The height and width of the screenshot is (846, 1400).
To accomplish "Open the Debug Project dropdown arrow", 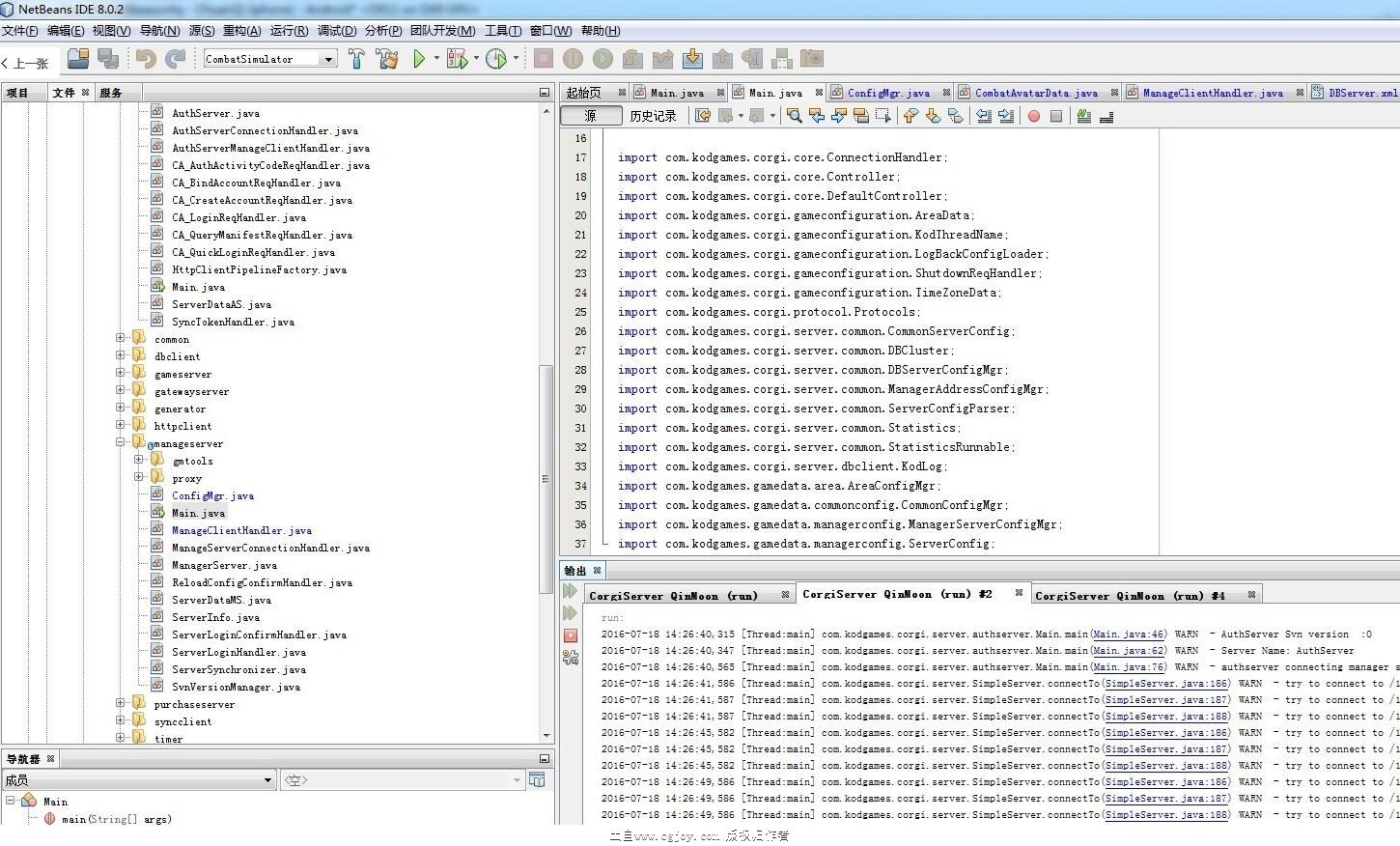I will (476, 59).
